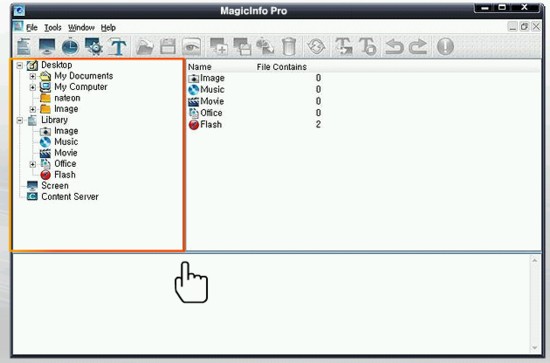Viewport: 550px width, 363px height.
Task: Minimize the inner document window
Action: [513, 27]
